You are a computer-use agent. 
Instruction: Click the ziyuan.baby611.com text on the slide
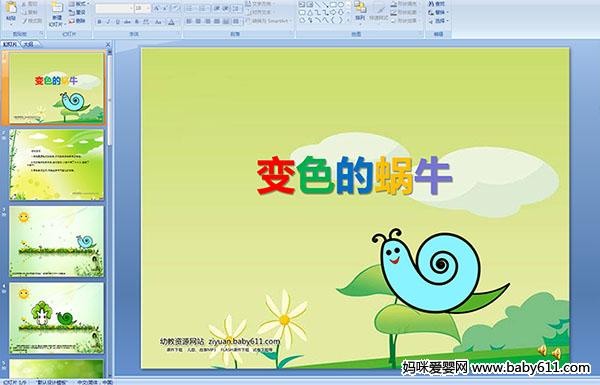point(244,341)
